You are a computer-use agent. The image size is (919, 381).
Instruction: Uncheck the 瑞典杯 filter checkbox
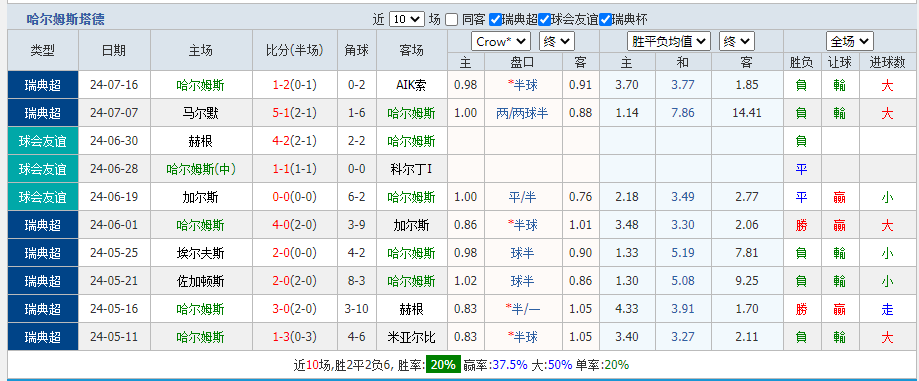click(605, 19)
